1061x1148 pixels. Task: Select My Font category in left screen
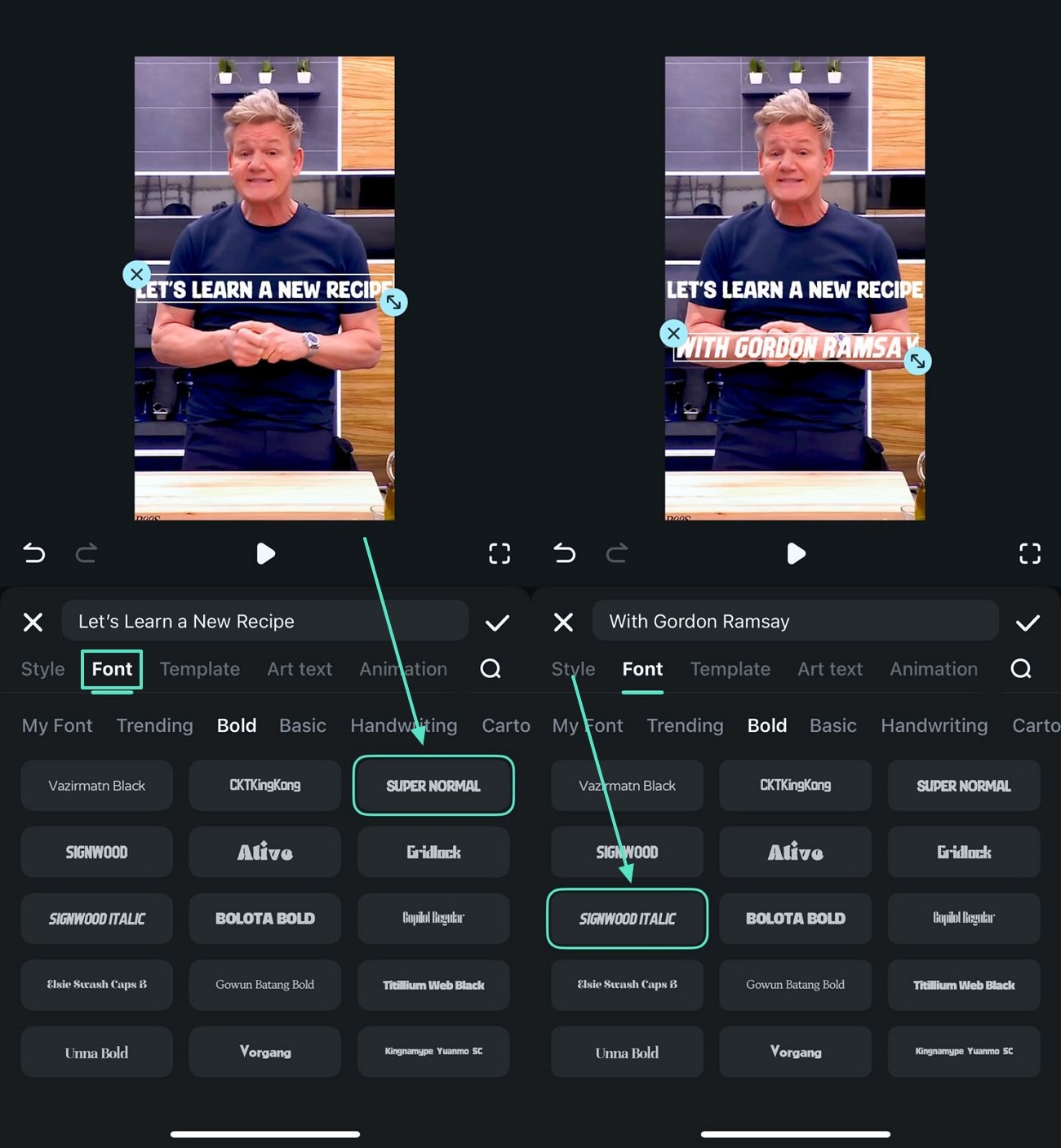[57, 725]
